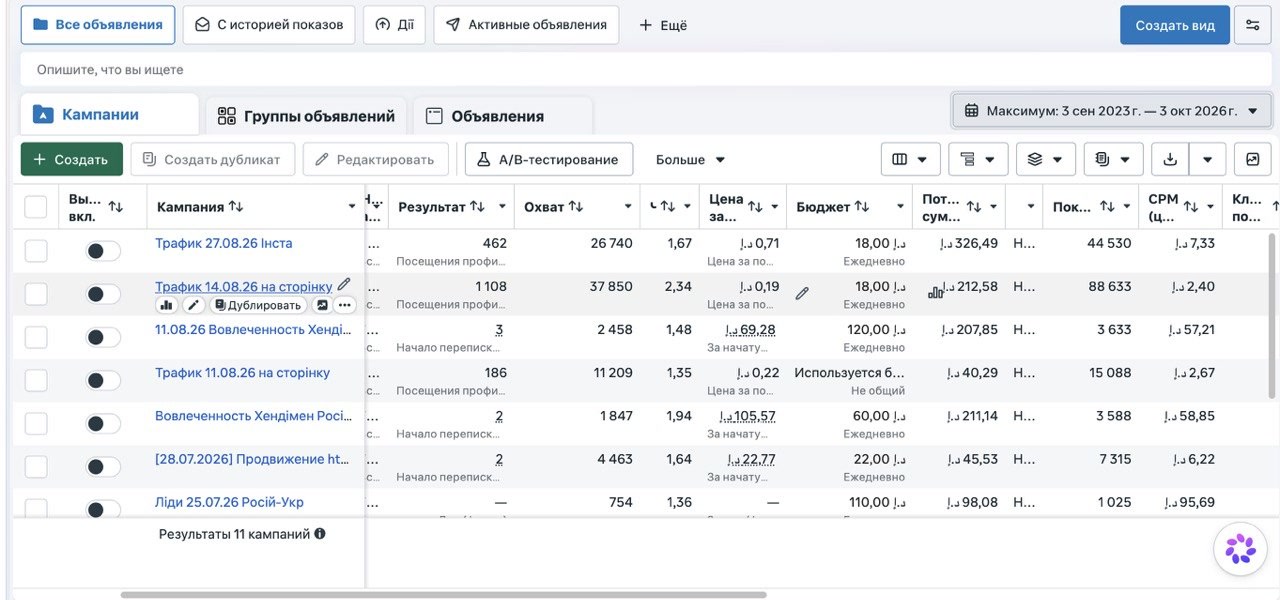Click info icon next to Результаты 11 кампаний
Screen dimensions: 1280x600
320,534
